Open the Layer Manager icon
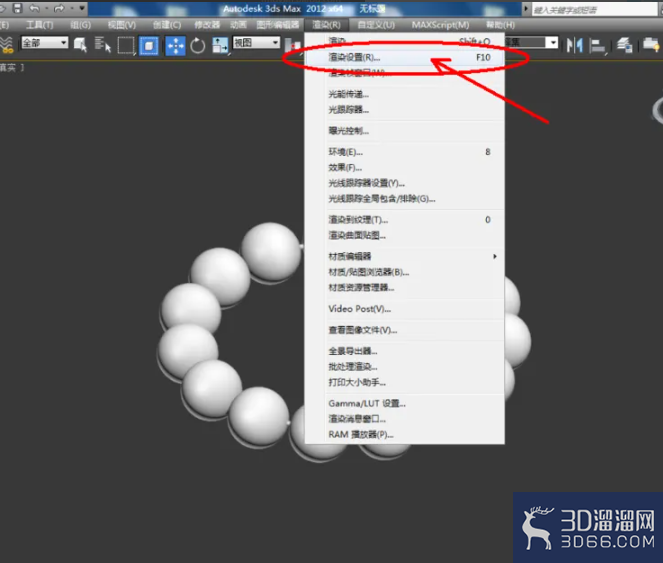The image size is (663, 563). coord(624,45)
